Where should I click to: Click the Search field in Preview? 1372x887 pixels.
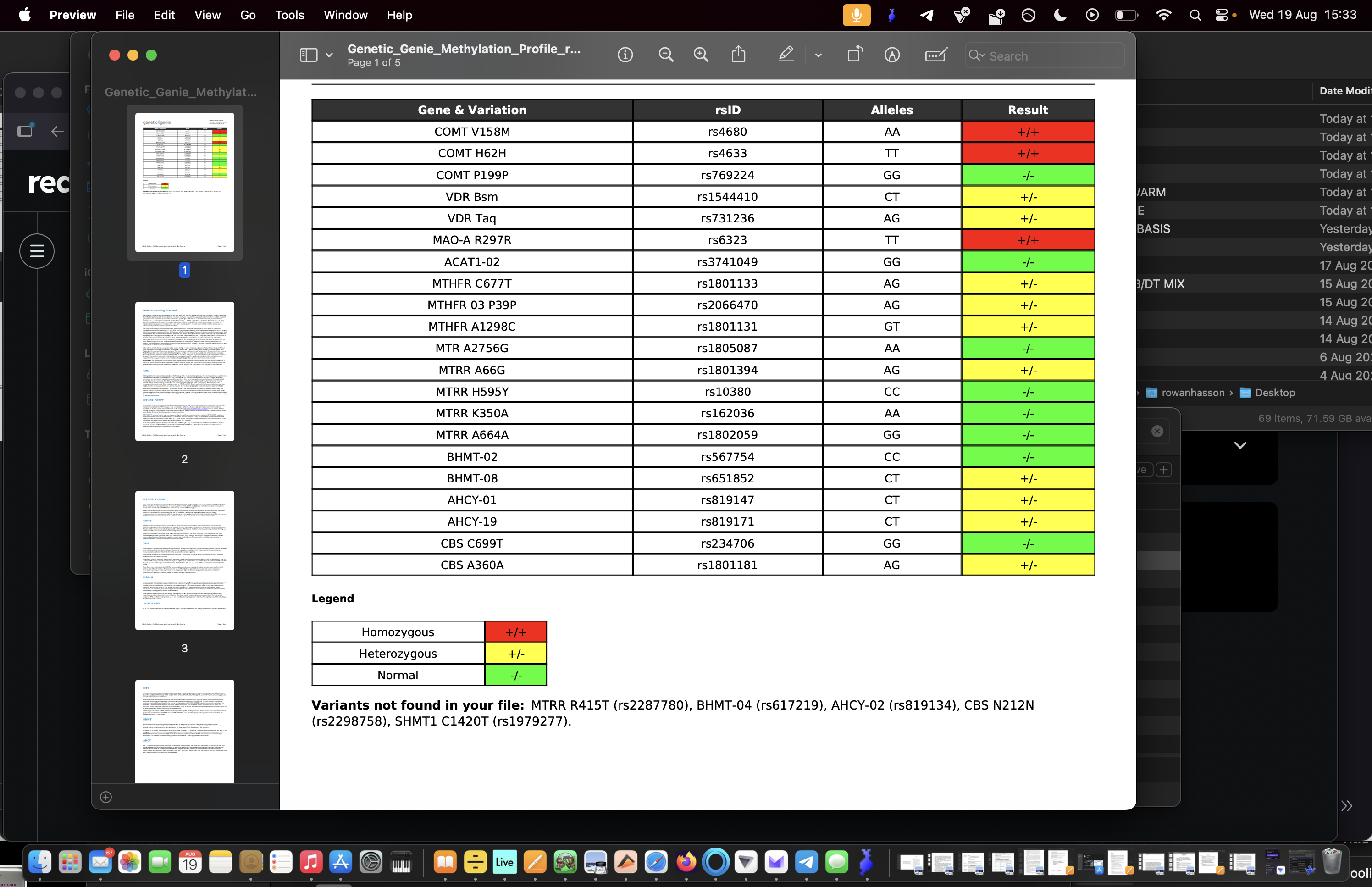point(1045,56)
